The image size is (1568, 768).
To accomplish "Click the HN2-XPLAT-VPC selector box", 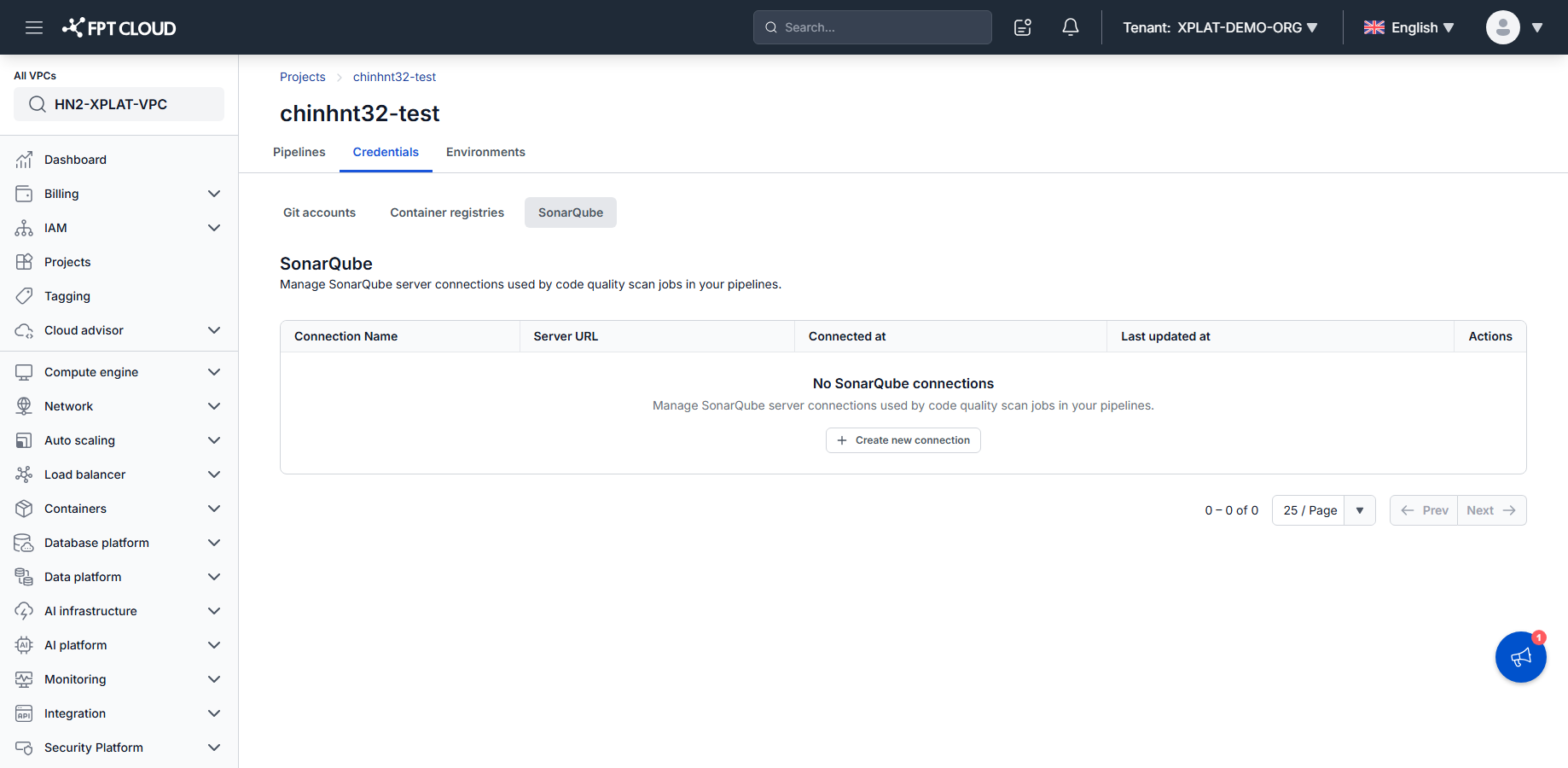I will tap(119, 104).
